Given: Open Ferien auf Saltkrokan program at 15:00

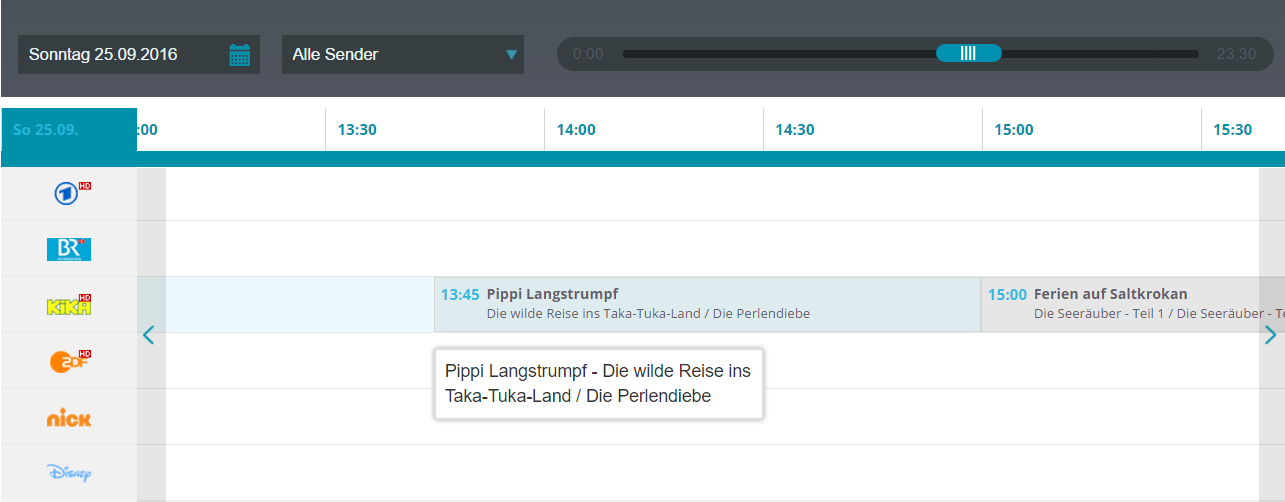Looking at the screenshot, I should tap(1120, 304).
